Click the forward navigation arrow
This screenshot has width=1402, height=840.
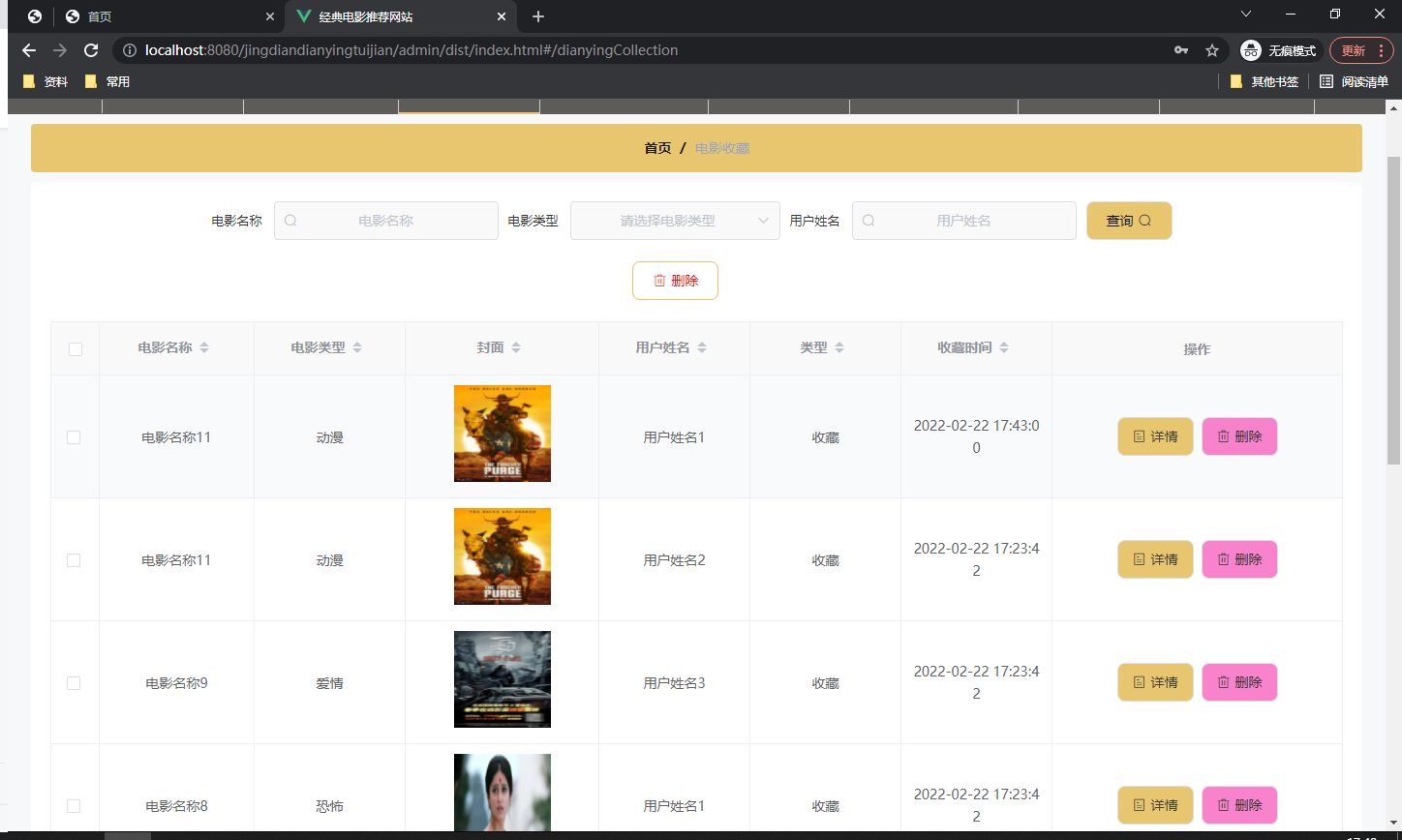coord(60,50)
